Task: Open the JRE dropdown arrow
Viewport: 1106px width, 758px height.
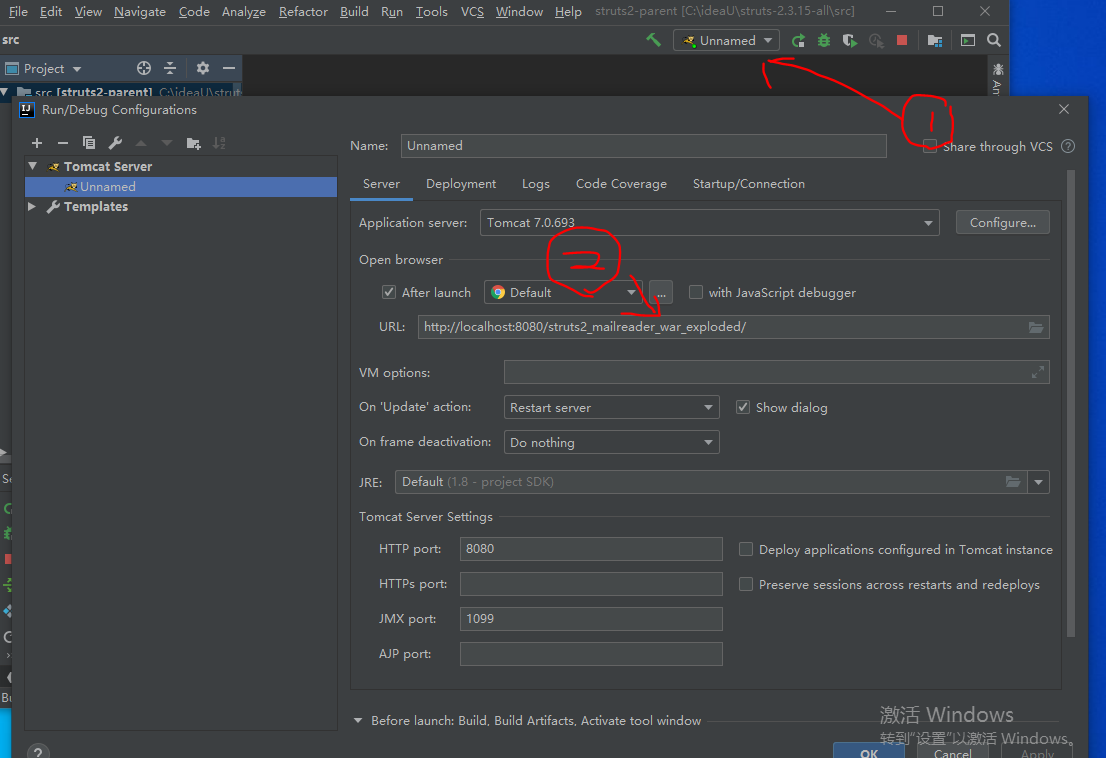Action: [x=1038, y=482]
